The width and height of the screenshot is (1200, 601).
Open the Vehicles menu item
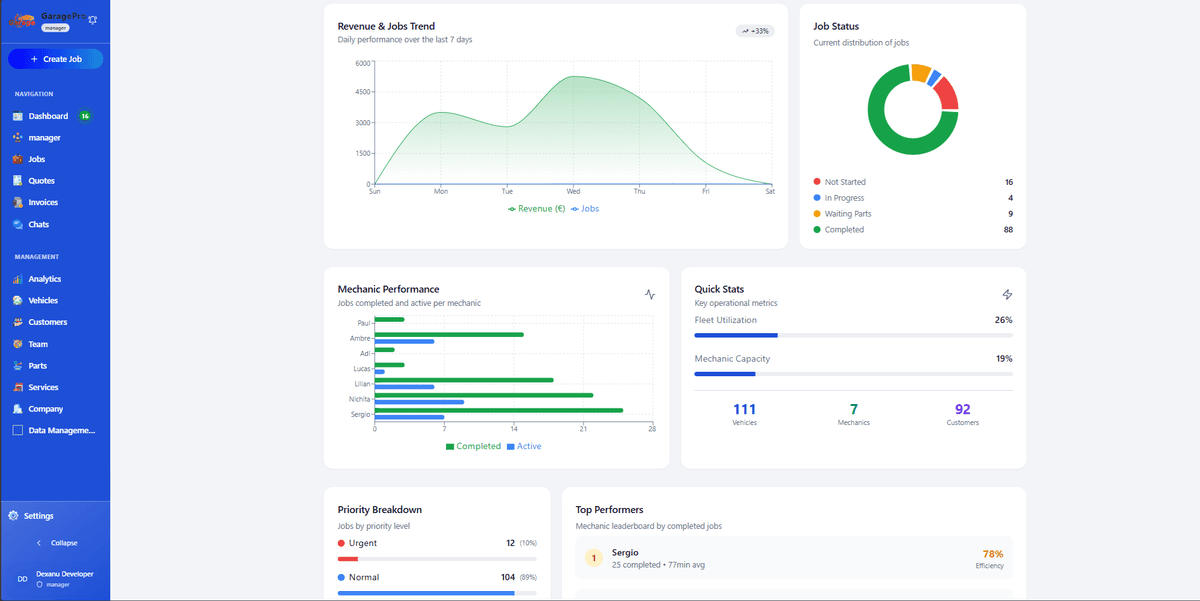43,301
